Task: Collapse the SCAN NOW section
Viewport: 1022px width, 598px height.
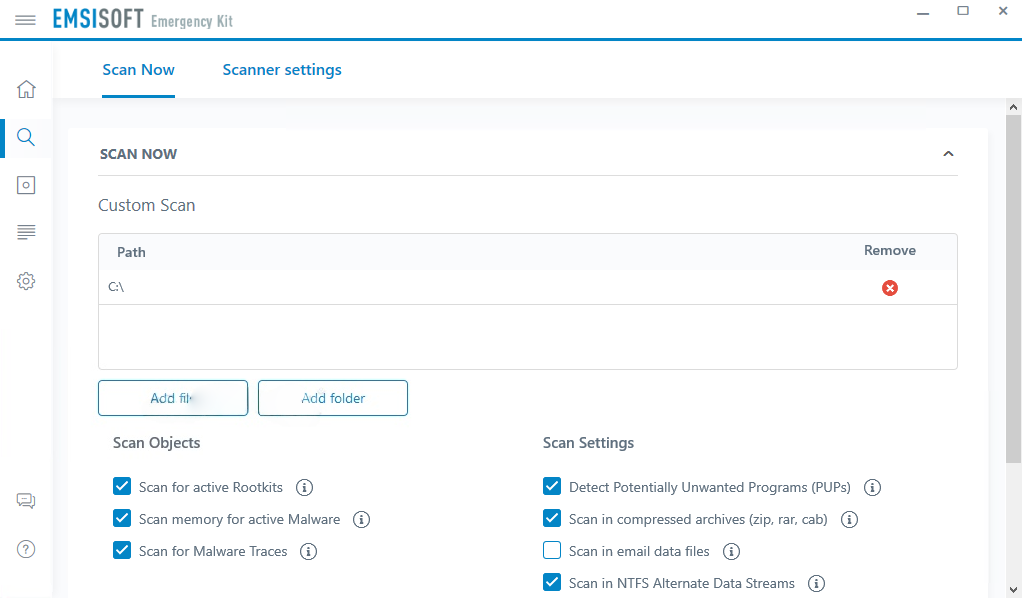Action: [948, 154]
